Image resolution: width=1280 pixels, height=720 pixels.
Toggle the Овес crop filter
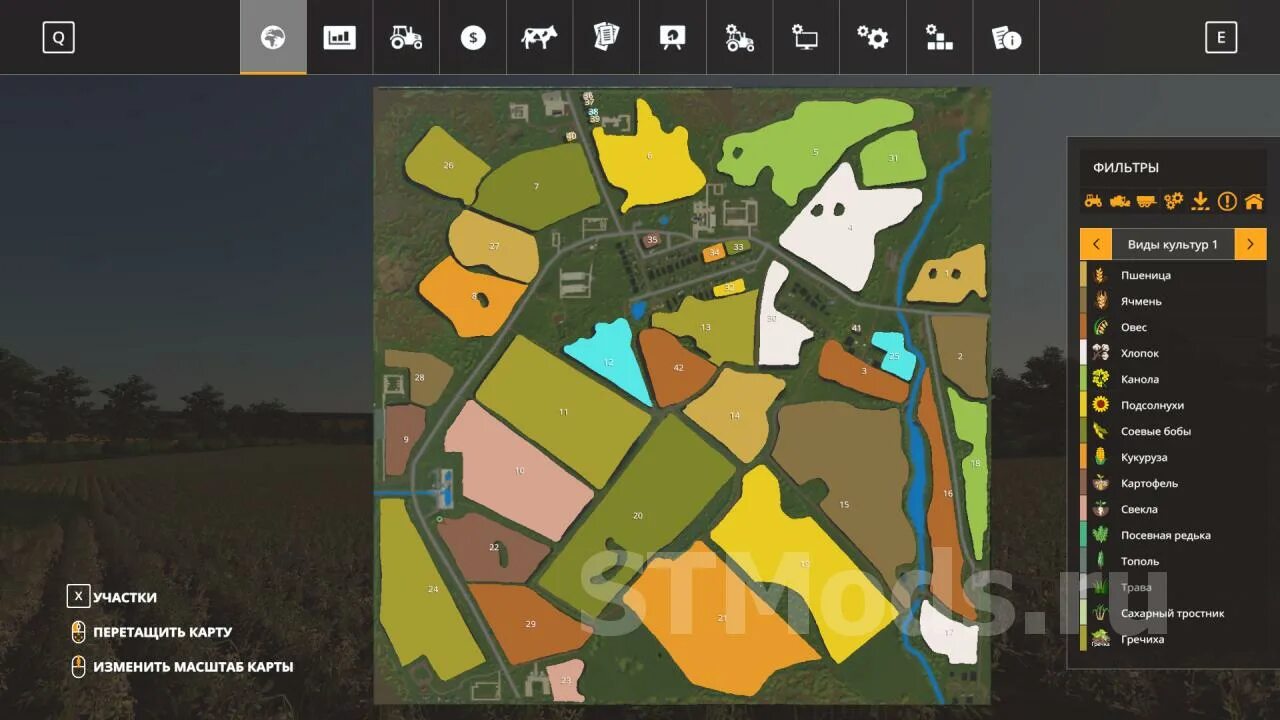tap(1173, 327)
